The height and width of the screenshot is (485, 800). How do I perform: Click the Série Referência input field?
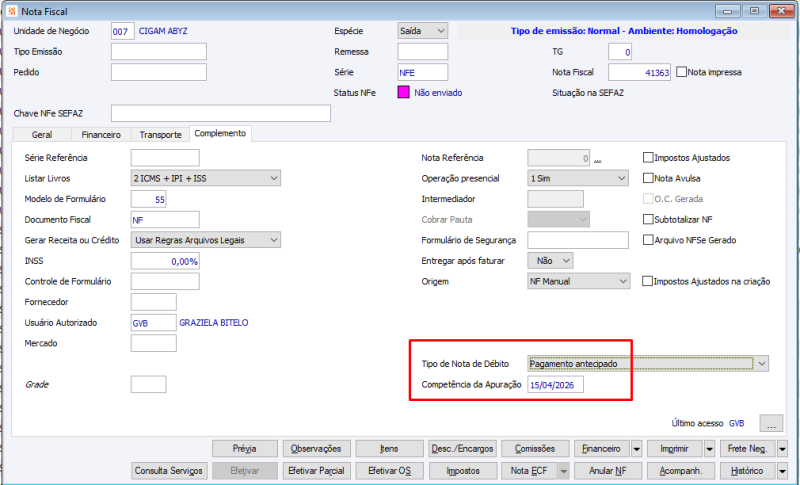click(165, 158)
